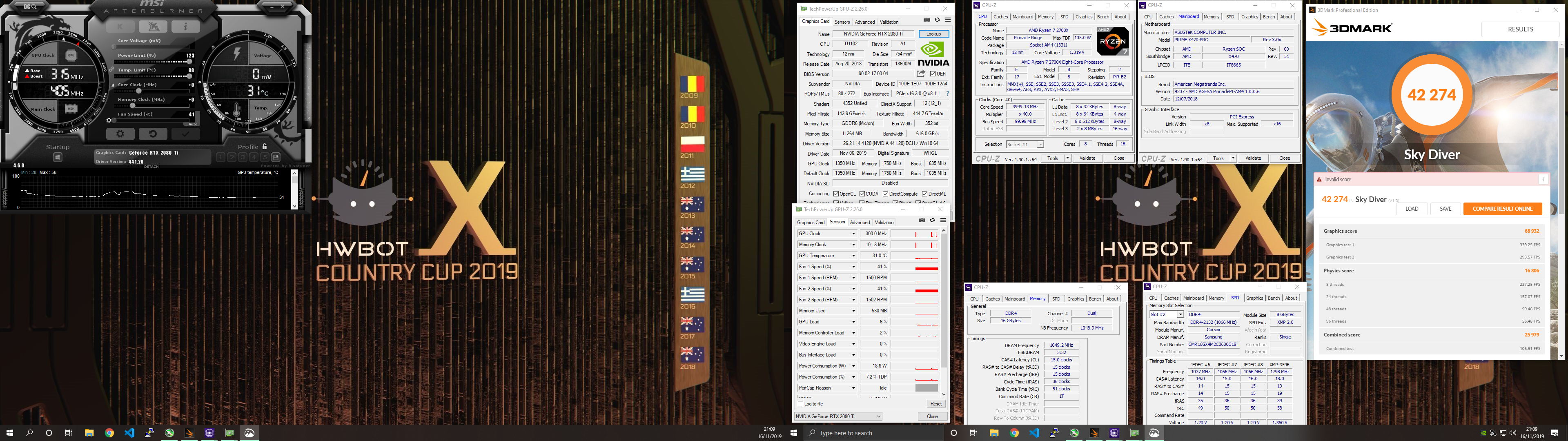Click the power and temperature limit link icon
This screenshot has width=1568, height=441.
click(111, 69)
